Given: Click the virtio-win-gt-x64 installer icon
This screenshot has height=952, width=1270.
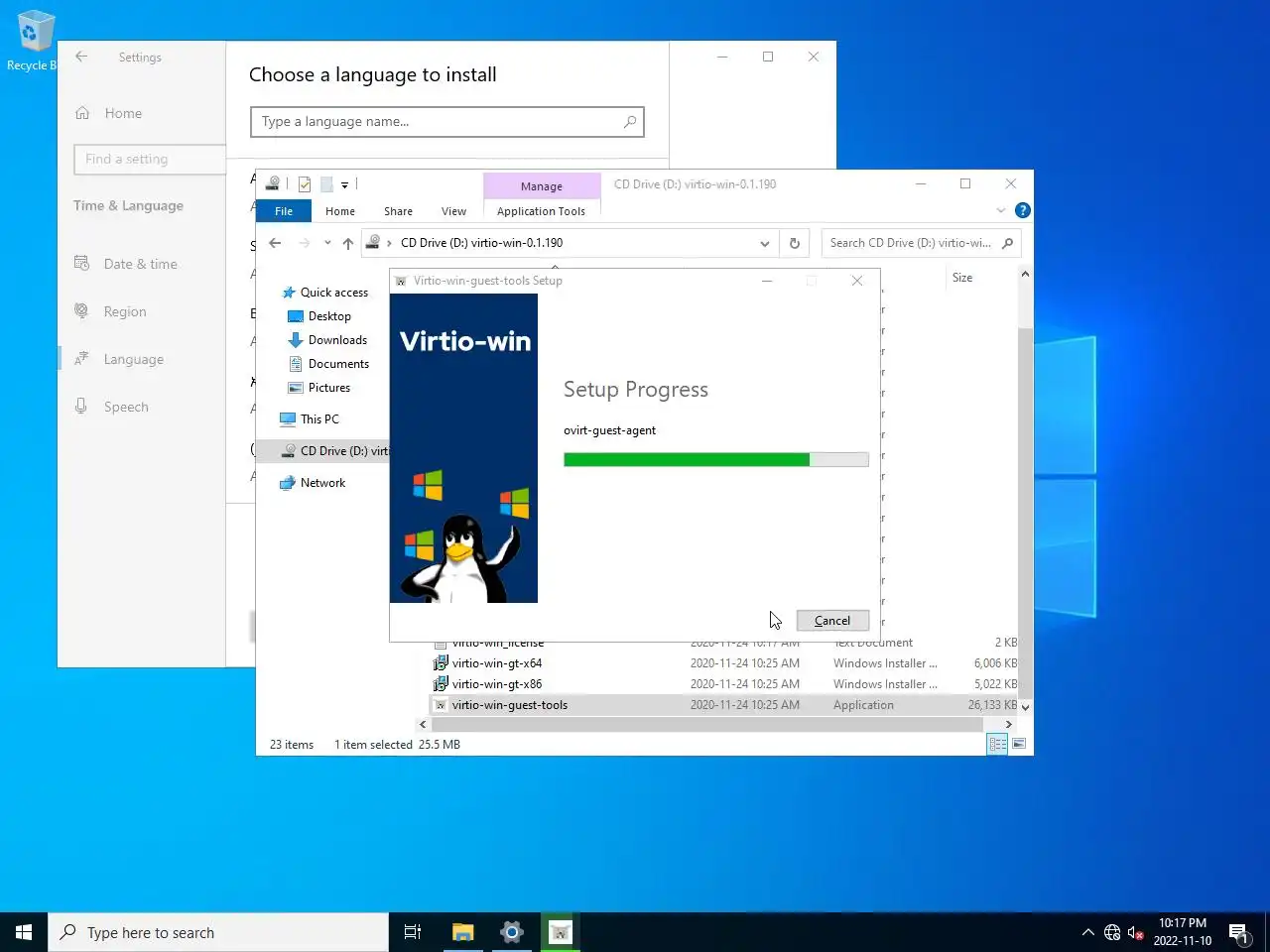Looking at the screenshot, I should 441,663.
